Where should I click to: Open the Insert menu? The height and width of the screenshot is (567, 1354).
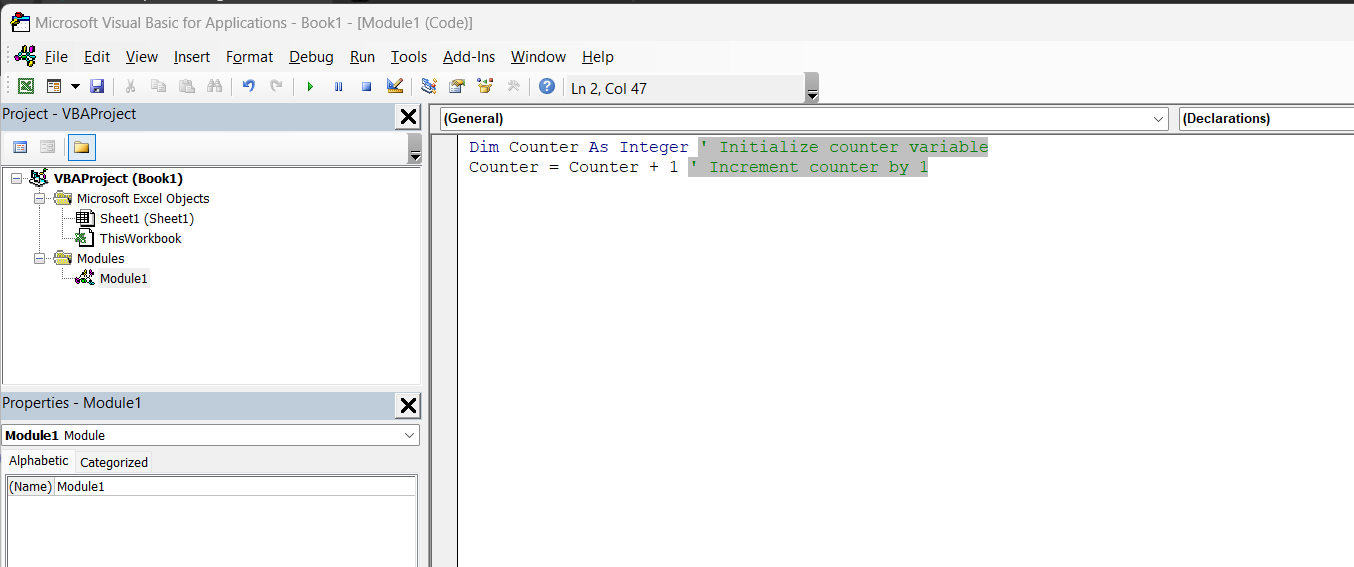click(x=192, y=57)
